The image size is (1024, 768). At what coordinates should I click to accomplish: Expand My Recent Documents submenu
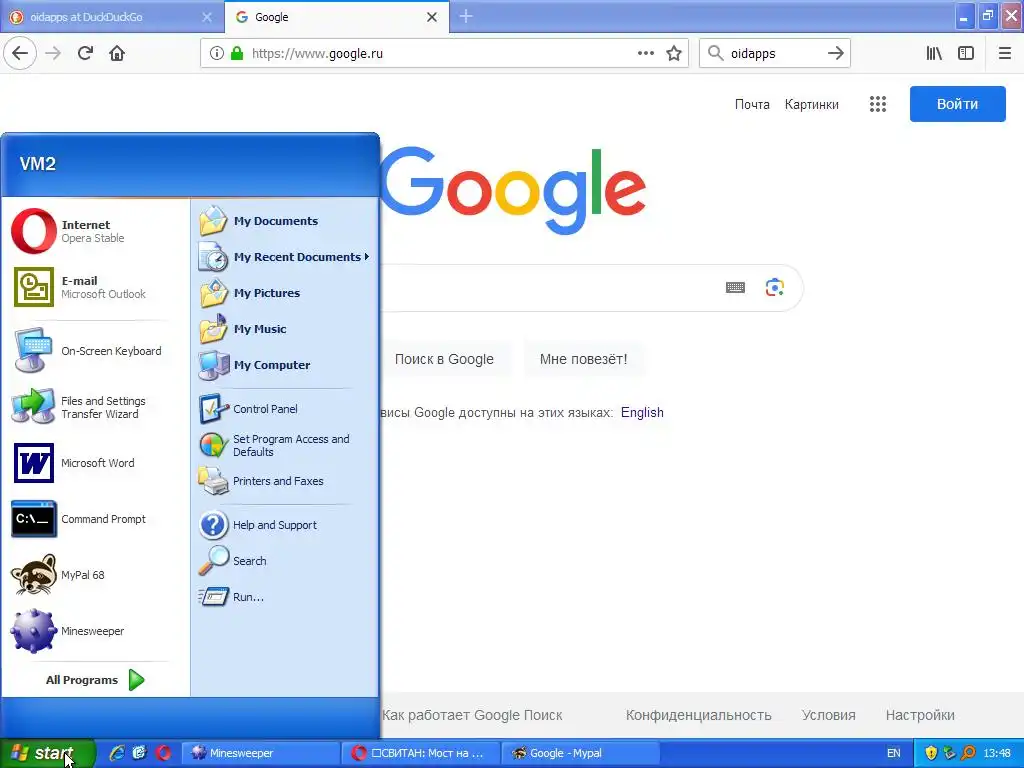pos(285,257)
